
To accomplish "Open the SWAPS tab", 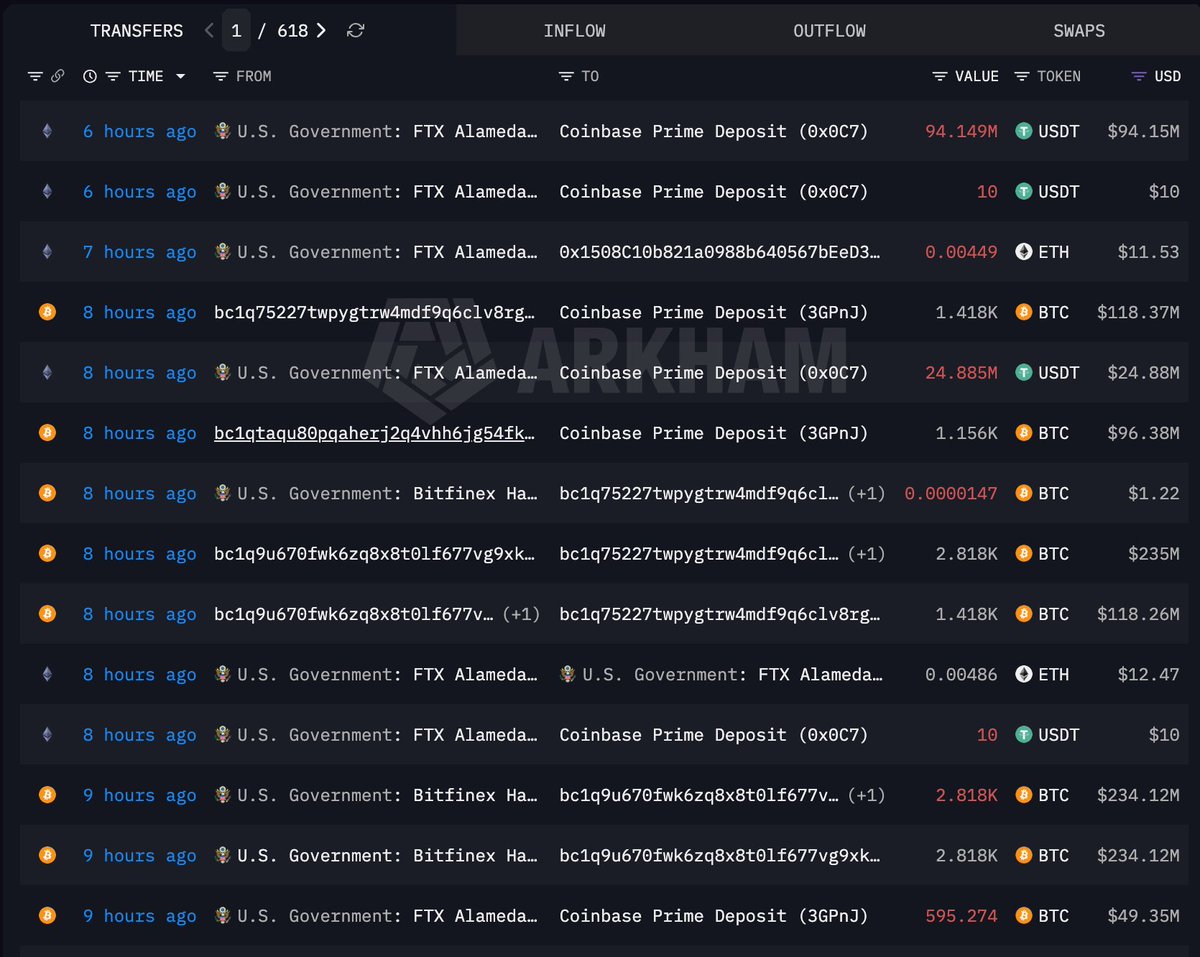I will pos(1079,31).
